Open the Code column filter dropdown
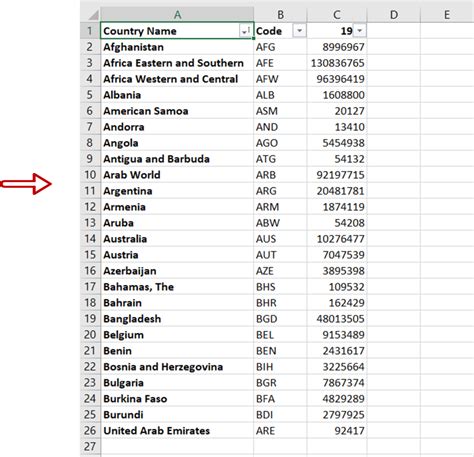 pos(299,31)
